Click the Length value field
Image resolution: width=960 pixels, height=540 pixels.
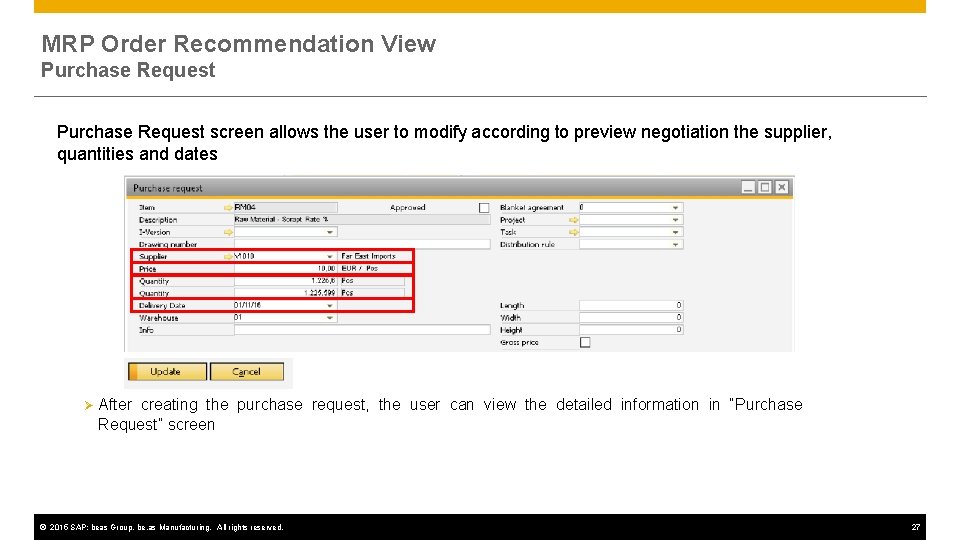631,306
